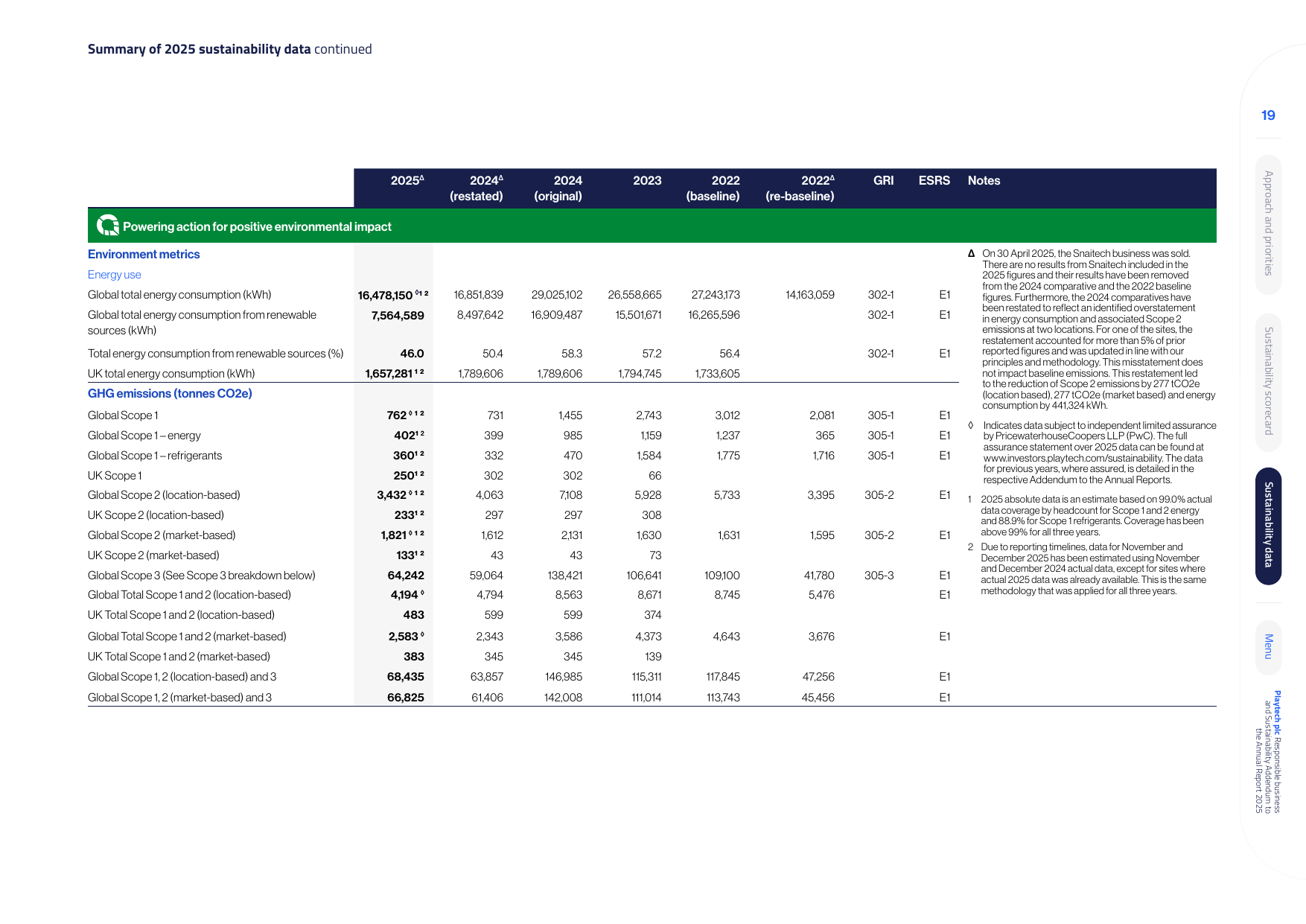Click the 2025 column header
This screenshot has height=924, width=1306.
(x=407, y=180)
